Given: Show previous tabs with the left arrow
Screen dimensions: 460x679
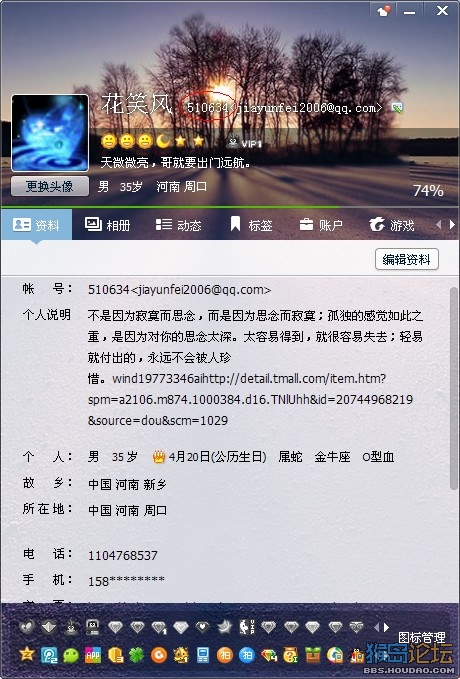Looking at the screenshot, I should point(439,225).
